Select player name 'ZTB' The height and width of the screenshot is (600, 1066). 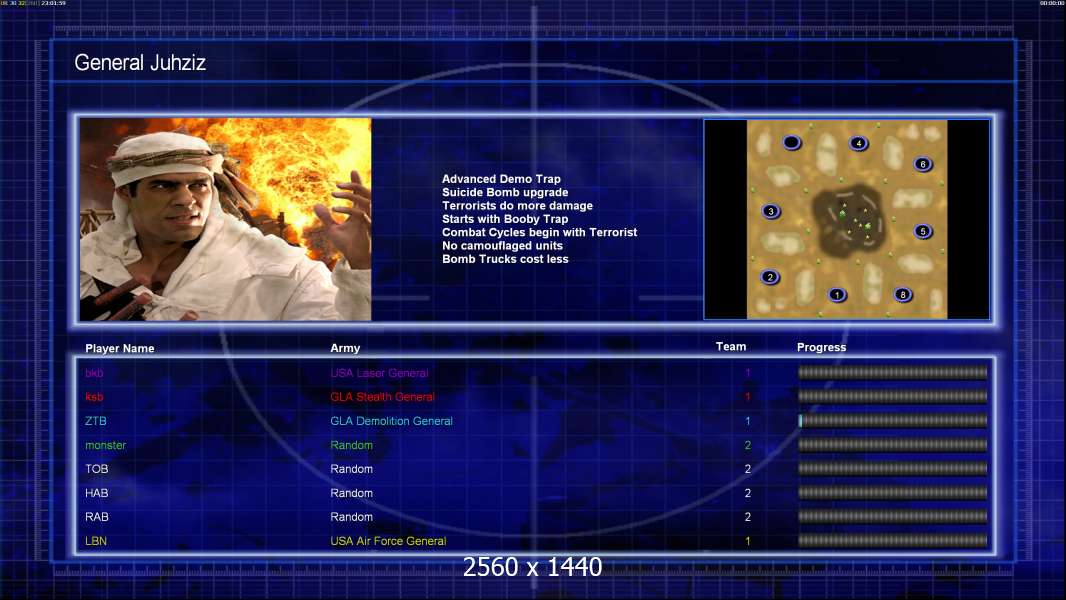[96, 421]
